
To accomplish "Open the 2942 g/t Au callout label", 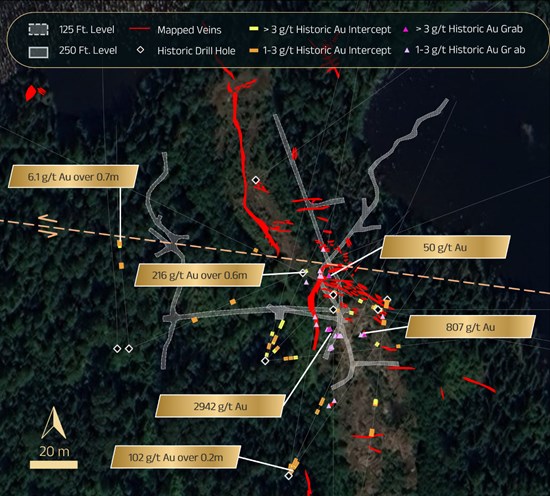I will 221,406.
